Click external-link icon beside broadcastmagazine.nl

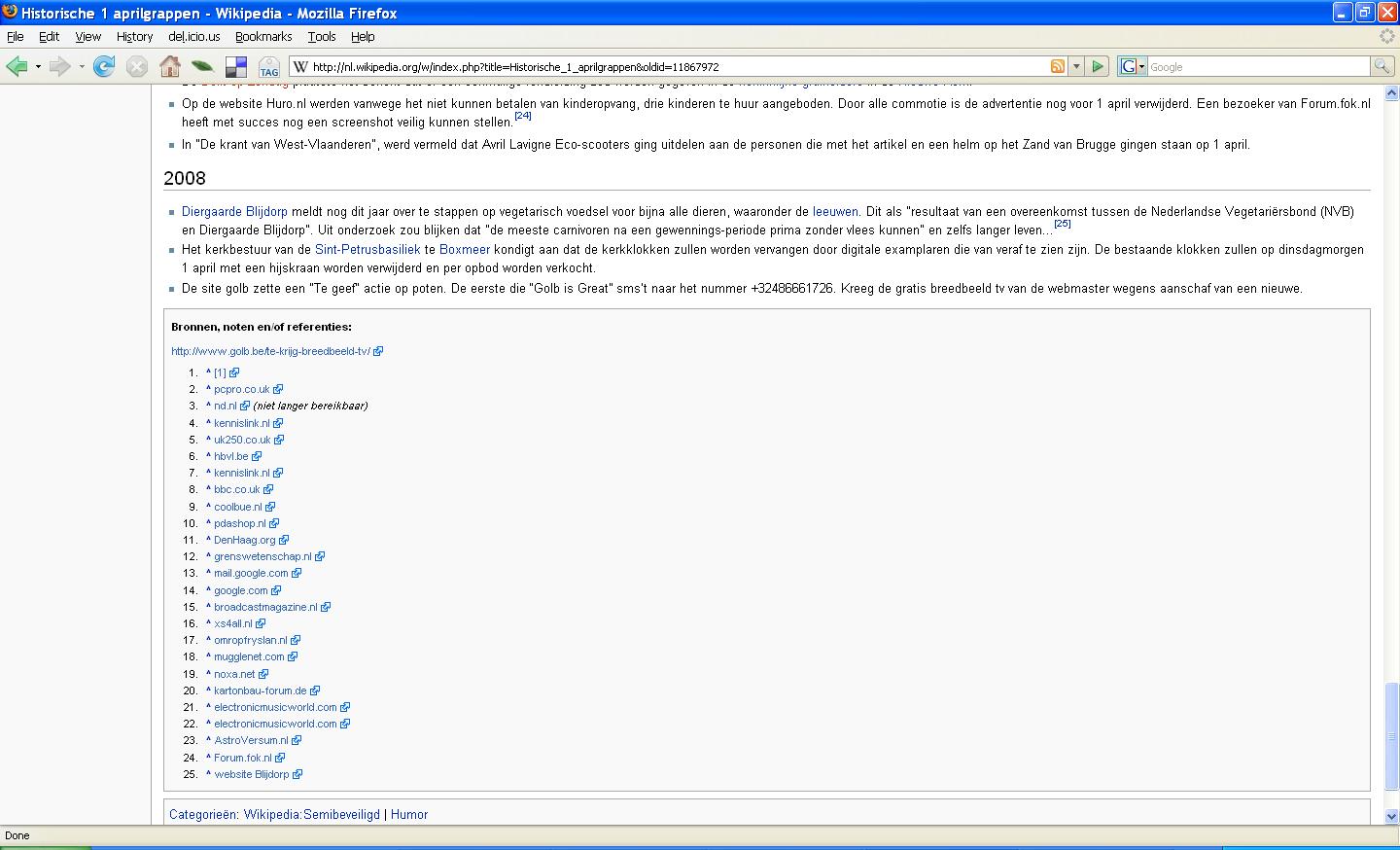[326, 607]
